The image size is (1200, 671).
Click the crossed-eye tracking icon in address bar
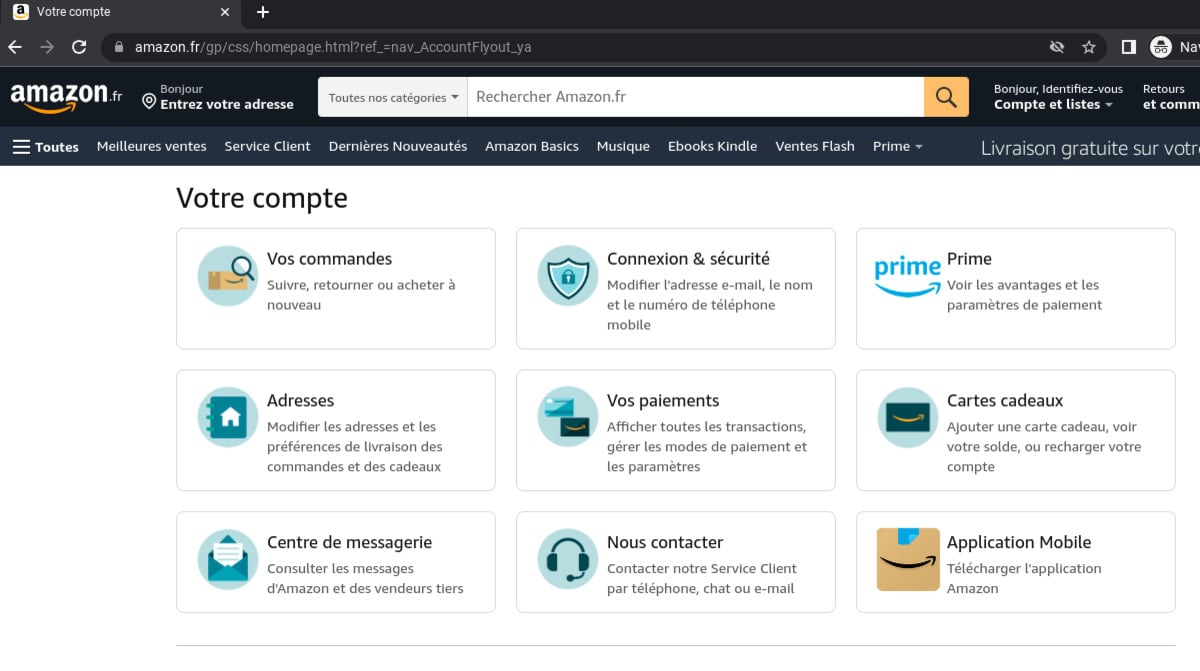[x=1056, y=47]
